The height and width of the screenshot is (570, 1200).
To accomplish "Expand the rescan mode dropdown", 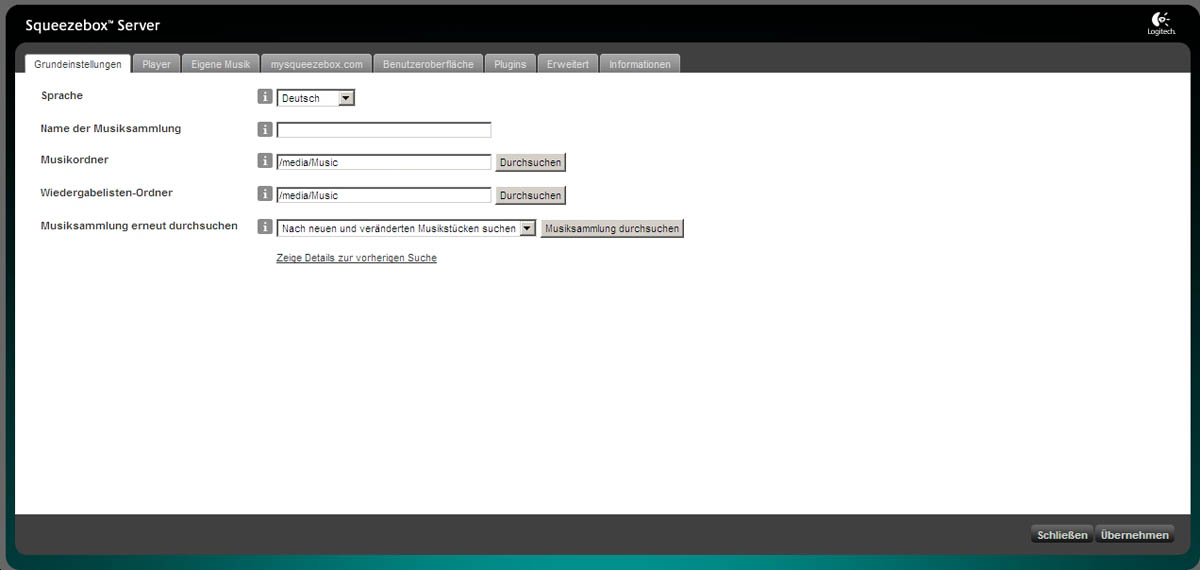I will pyautogui.click(x=406, y=228).
